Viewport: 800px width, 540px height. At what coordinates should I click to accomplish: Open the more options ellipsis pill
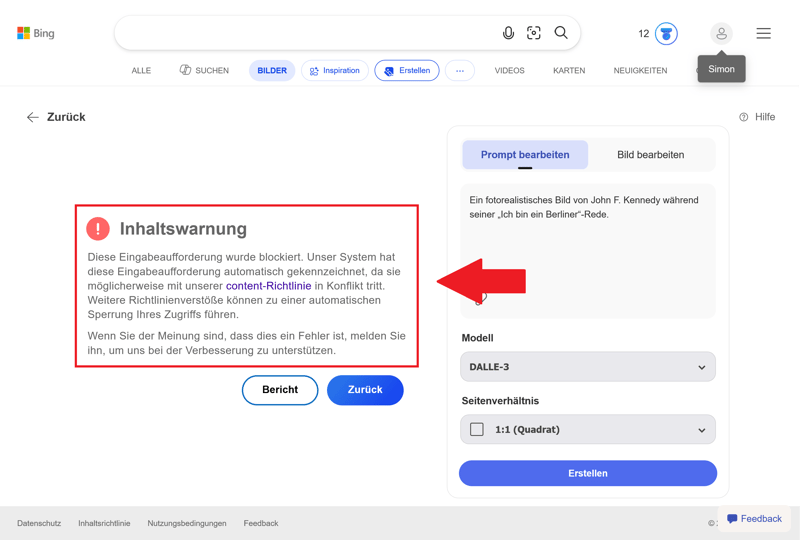click(460, 70)
